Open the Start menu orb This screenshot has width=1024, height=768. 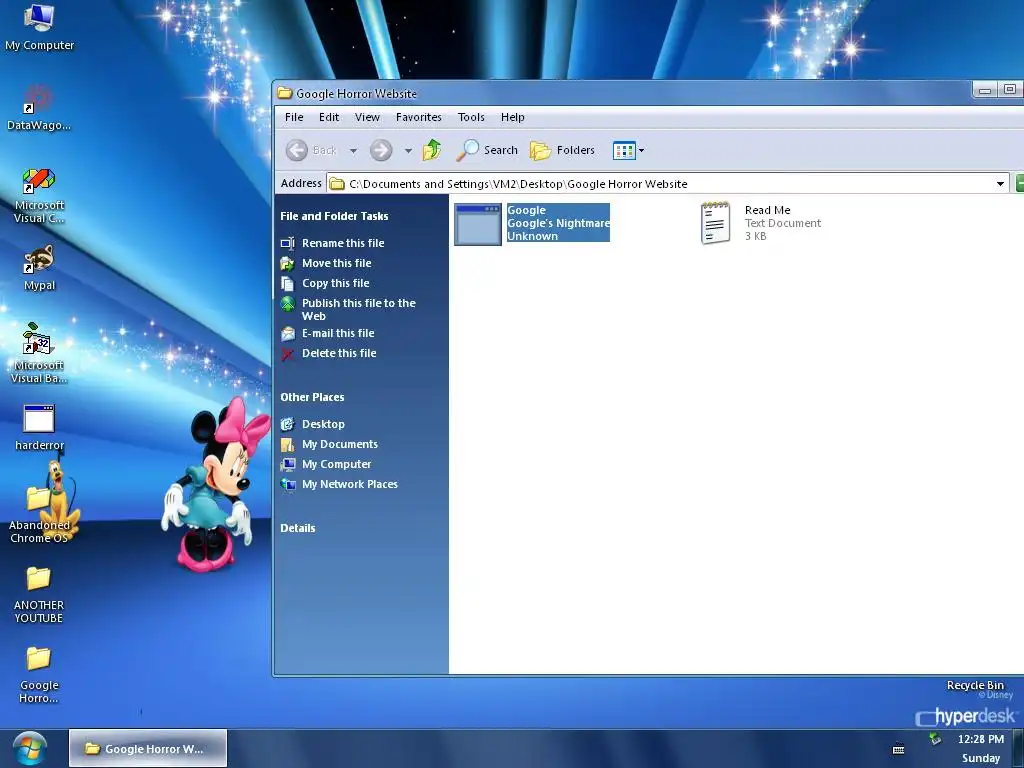29,748
